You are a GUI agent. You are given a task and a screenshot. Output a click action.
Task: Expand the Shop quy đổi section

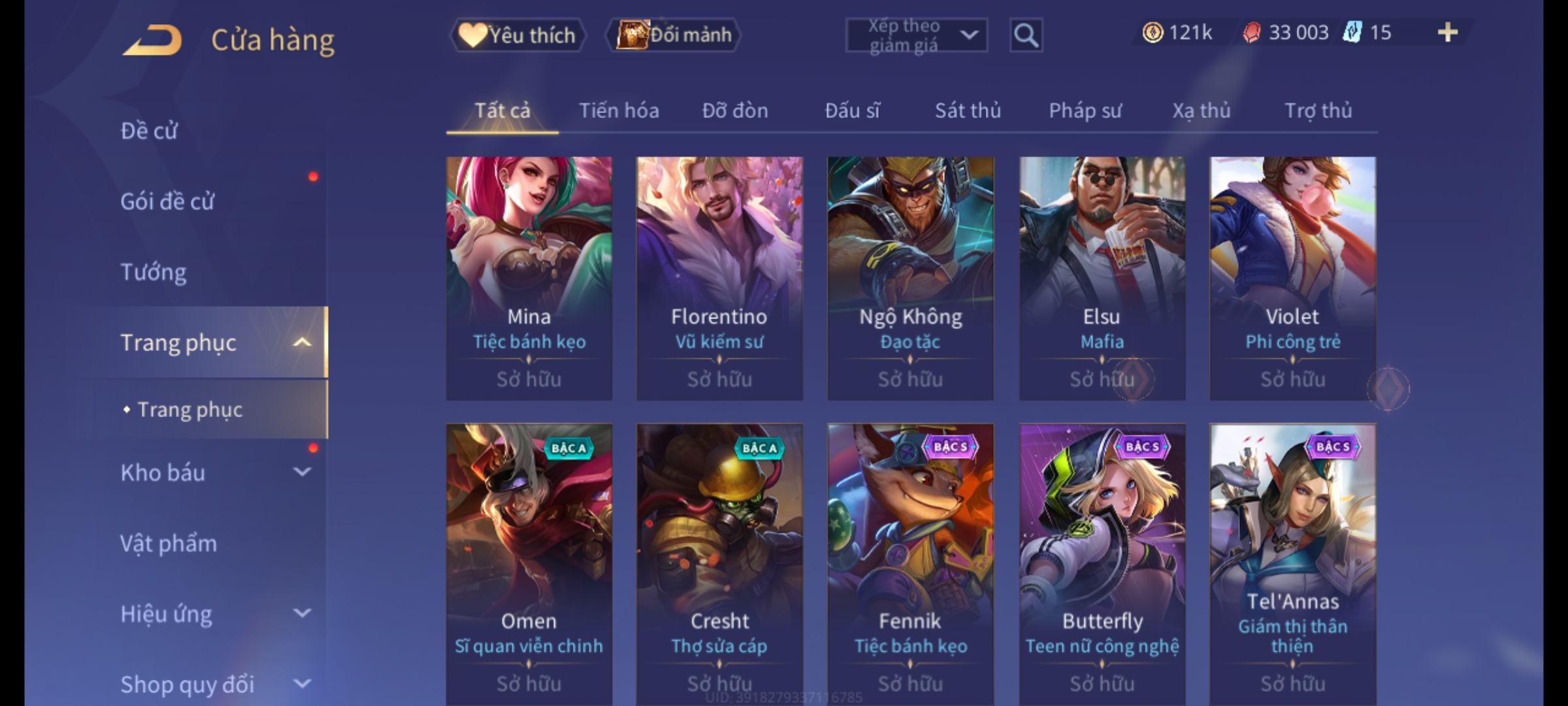point(302,684)
